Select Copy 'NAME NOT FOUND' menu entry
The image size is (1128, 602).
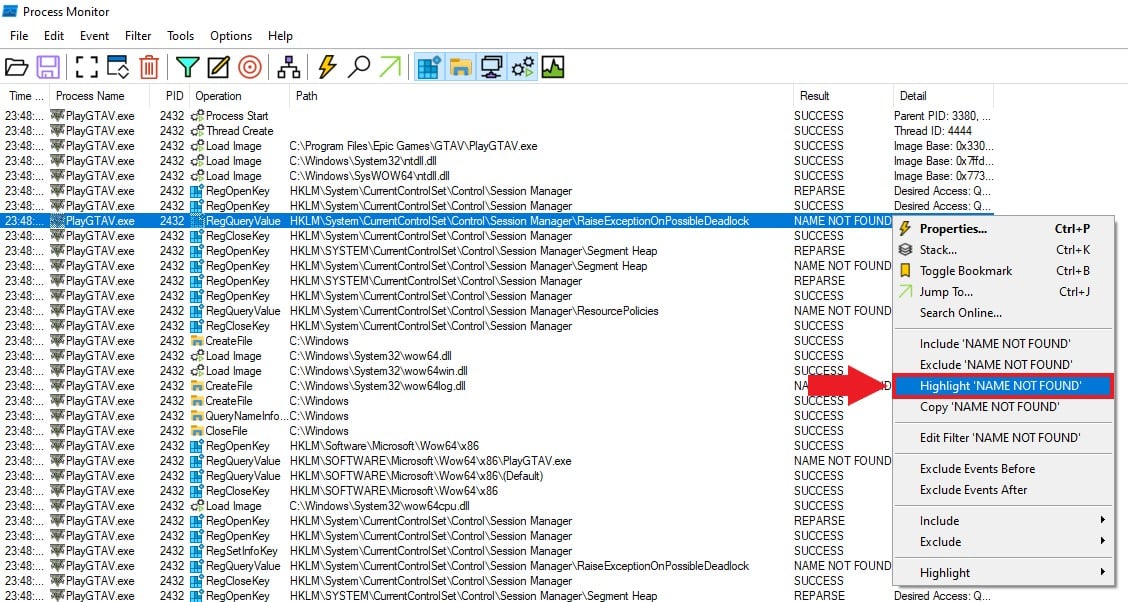pos(1004,406)
